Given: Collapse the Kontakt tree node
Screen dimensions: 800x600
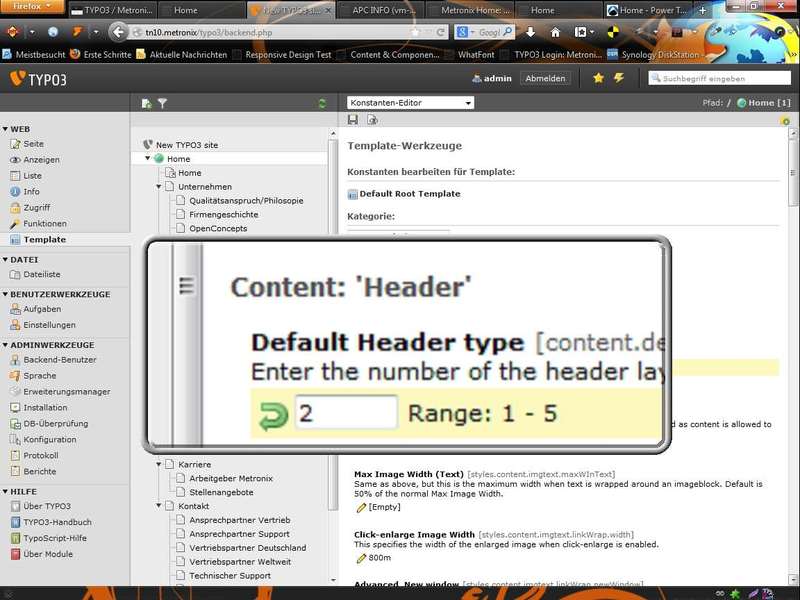Looking at the screenshot, I should (x=159, y=506).
